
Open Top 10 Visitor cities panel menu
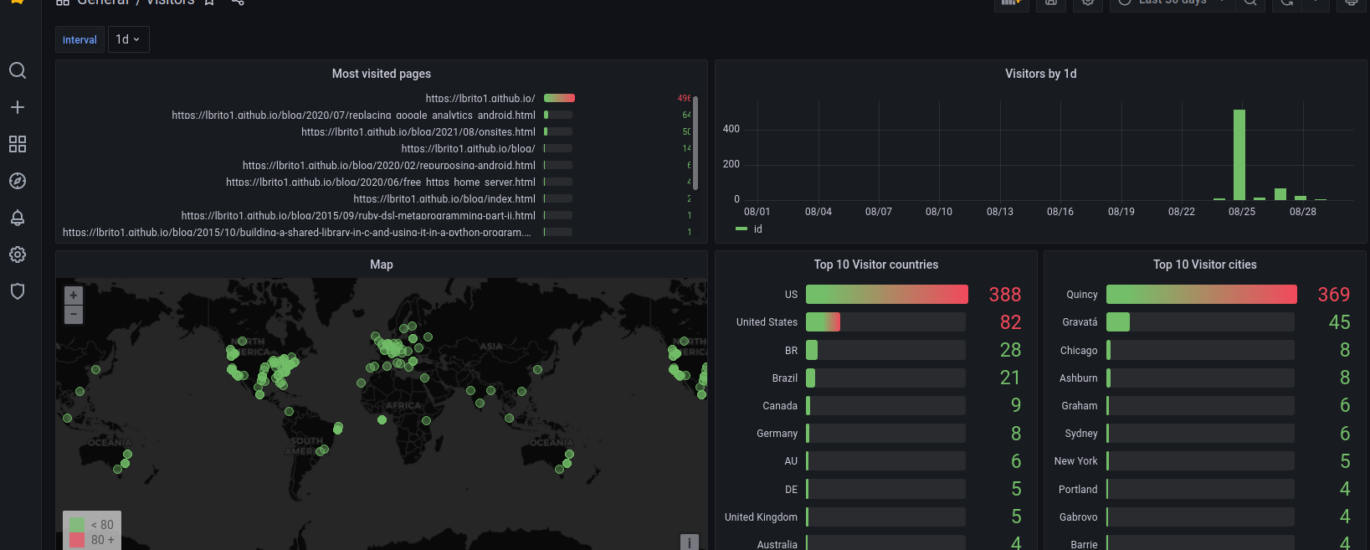(x=1204, y=265)
